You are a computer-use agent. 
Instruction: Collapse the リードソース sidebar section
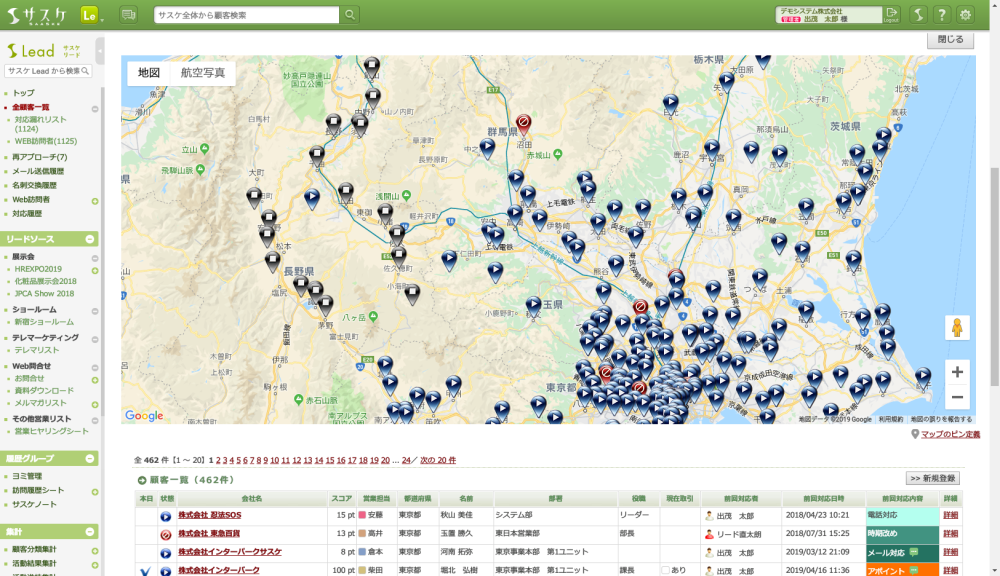[x=91, y=239]
